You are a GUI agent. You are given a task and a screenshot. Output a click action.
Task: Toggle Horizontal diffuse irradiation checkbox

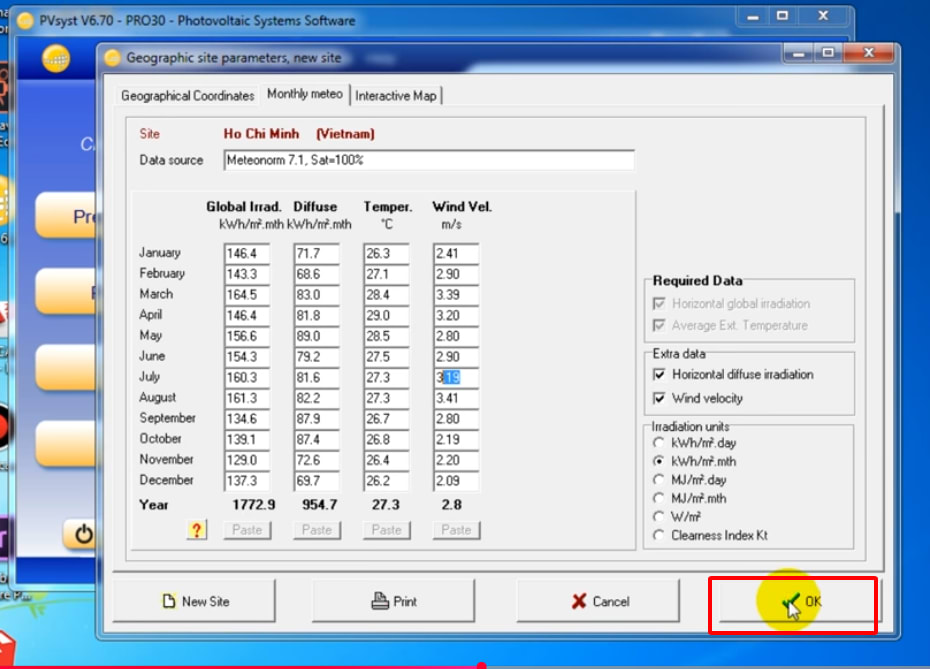click(659, 374)
